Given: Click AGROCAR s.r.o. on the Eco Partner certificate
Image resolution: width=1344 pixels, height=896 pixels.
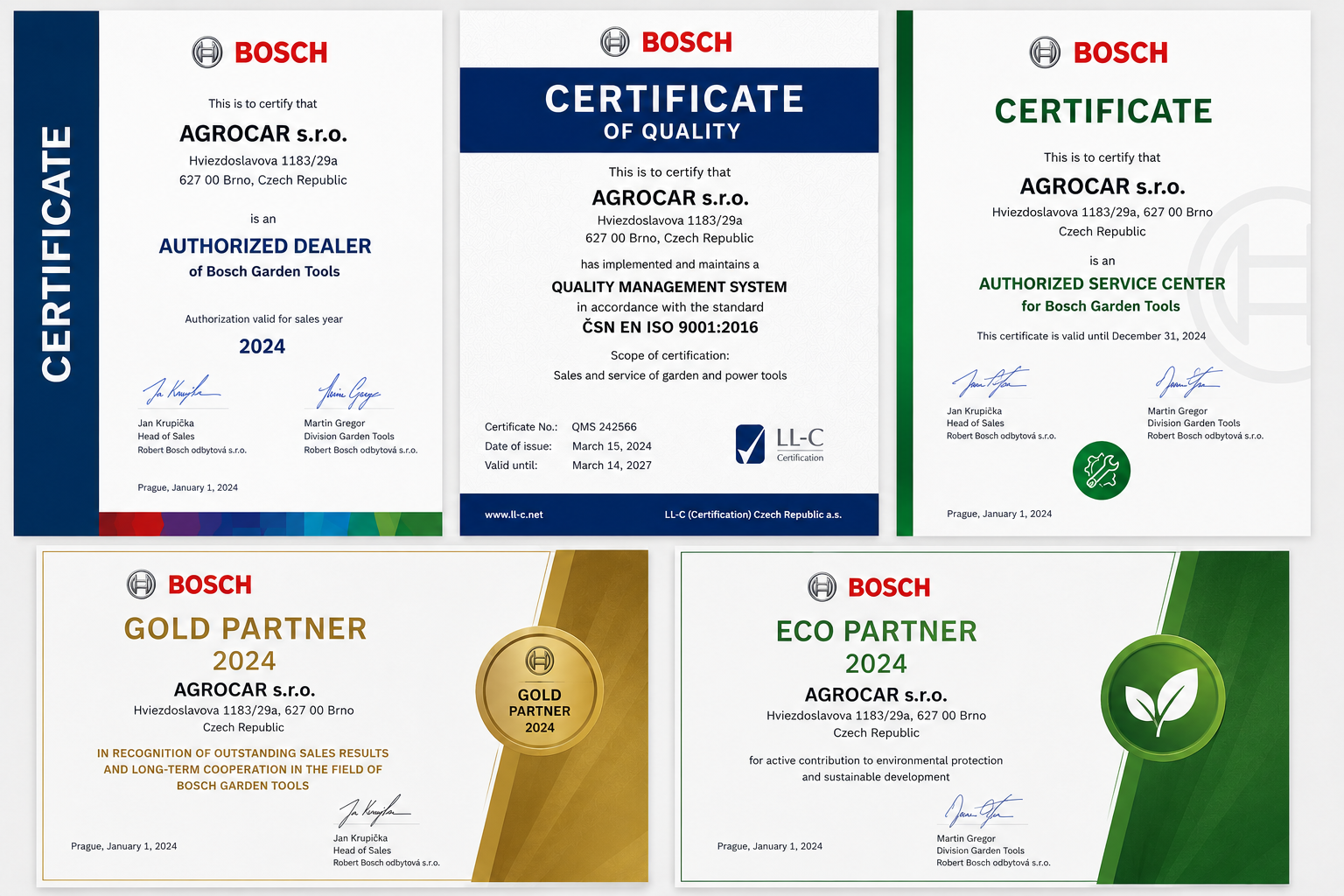Looking at the screenshot, I should pos(877,695).
